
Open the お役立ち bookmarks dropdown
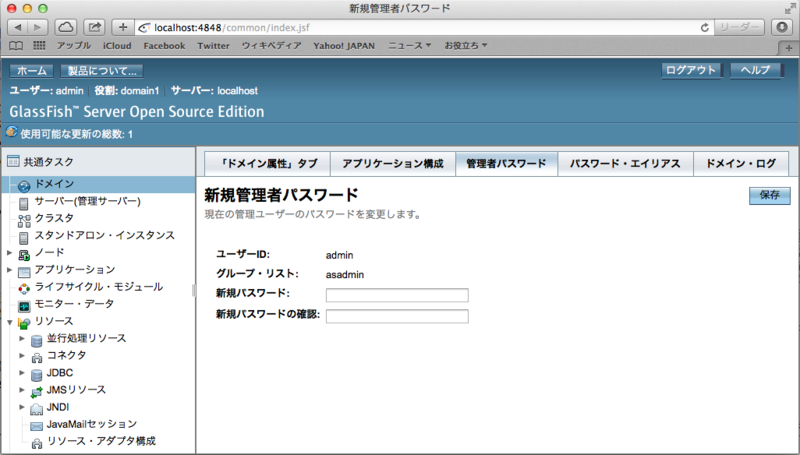465,45
